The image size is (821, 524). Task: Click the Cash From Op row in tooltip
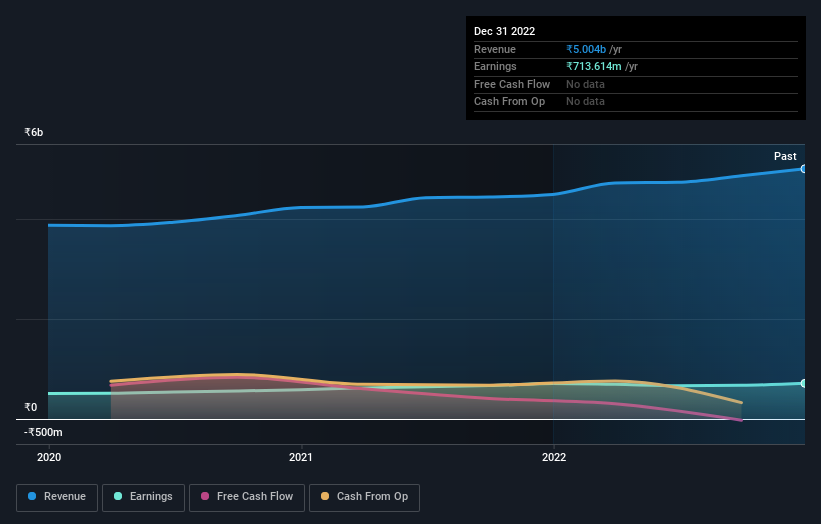[636, 102]
